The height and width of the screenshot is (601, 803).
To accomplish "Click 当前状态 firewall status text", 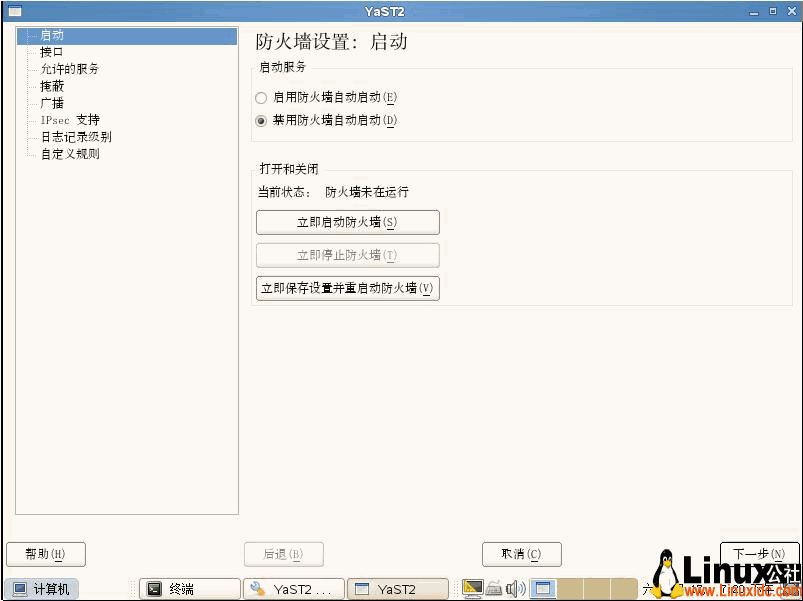I will (333, 192).
